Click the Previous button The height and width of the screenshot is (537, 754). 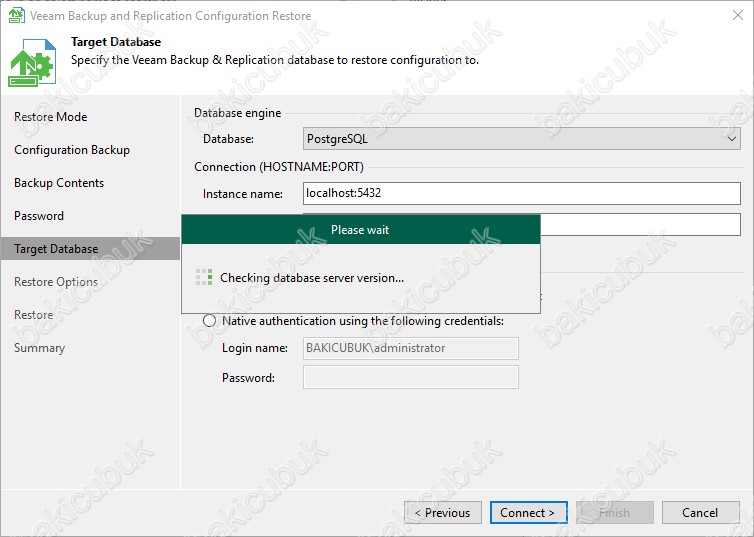(443, 513)
